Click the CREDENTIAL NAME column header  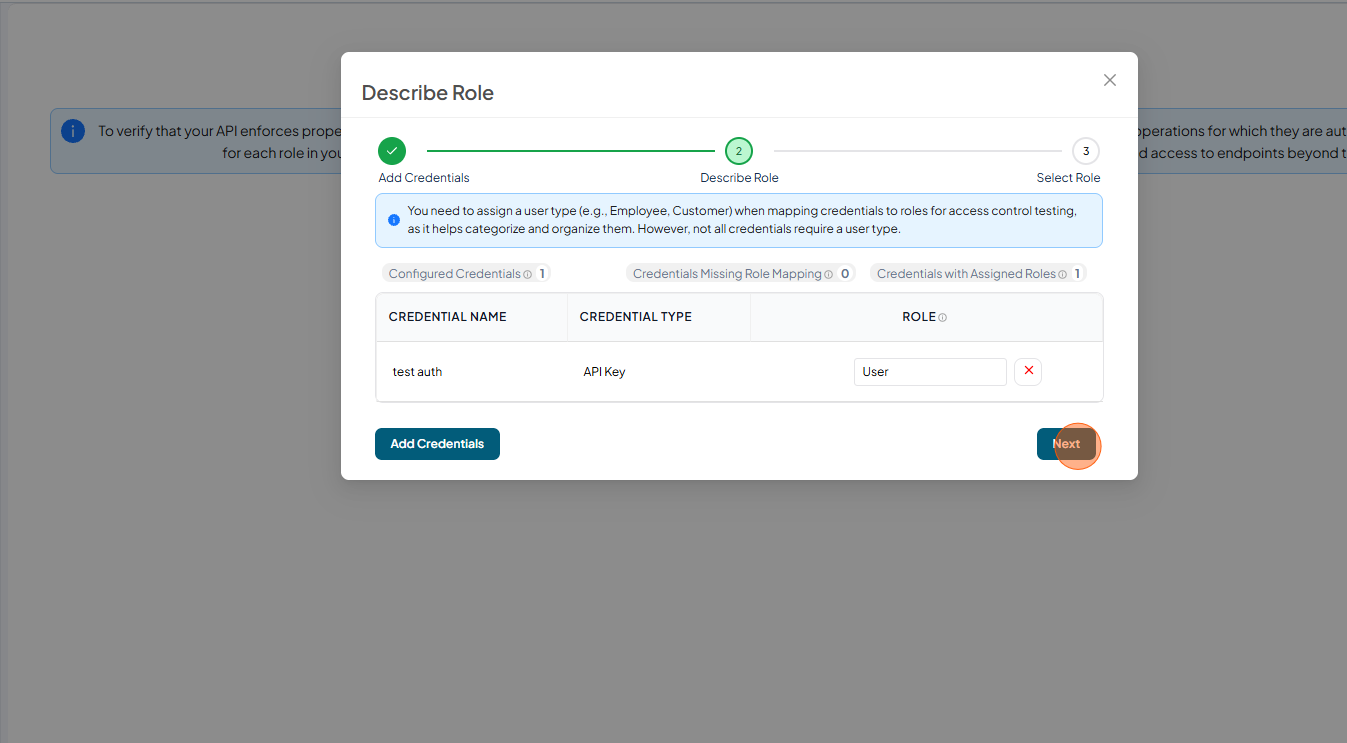[x=447, y=317]
